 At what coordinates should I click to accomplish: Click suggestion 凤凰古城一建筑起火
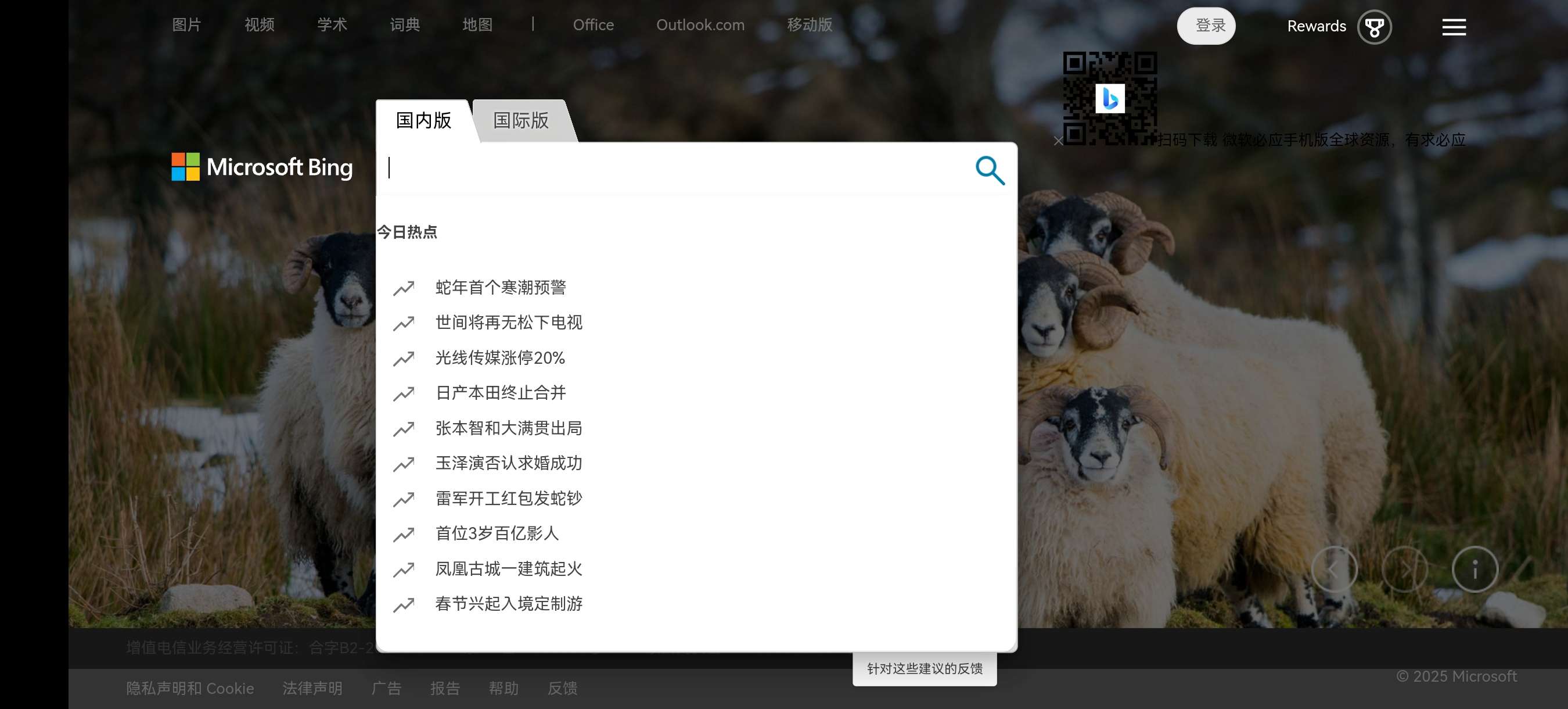click(x=508, y=568)
